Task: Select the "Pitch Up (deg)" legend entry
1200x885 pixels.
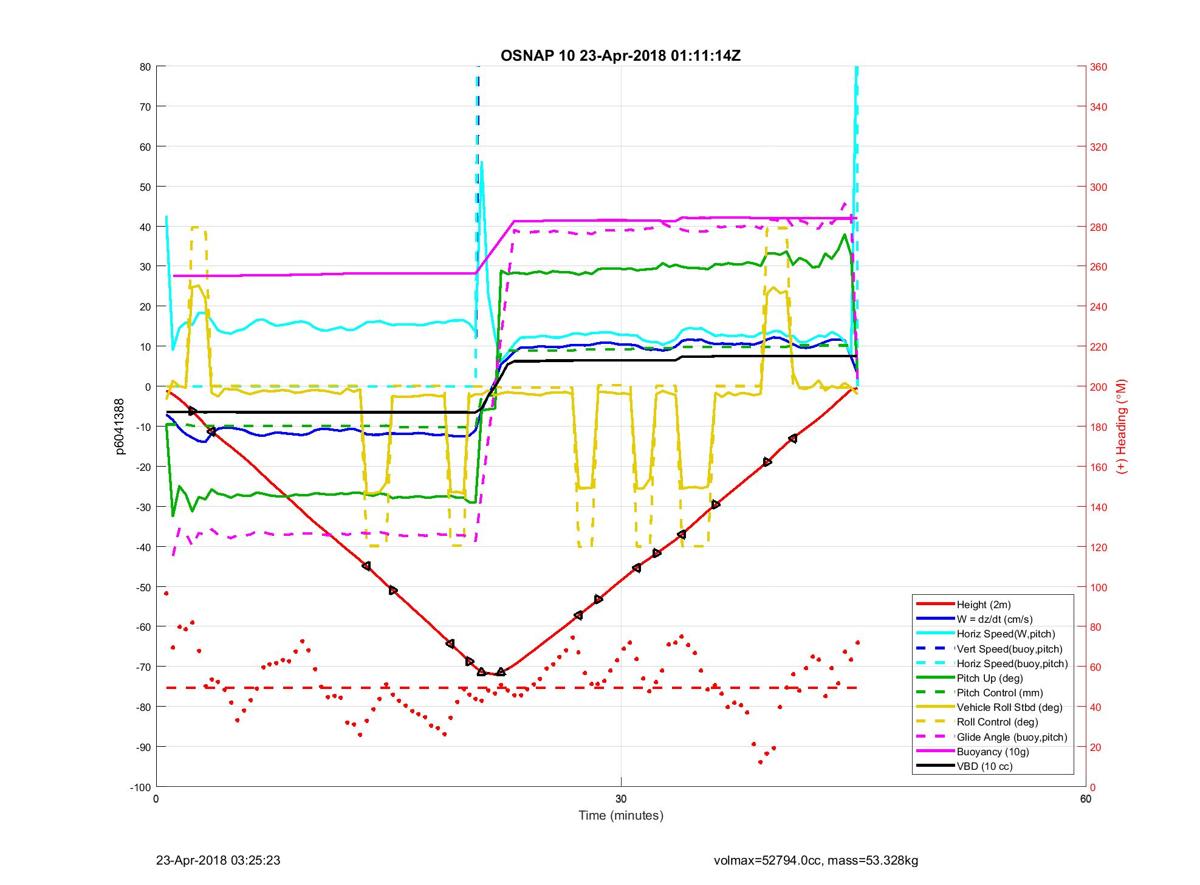Action: click(991, 678)
